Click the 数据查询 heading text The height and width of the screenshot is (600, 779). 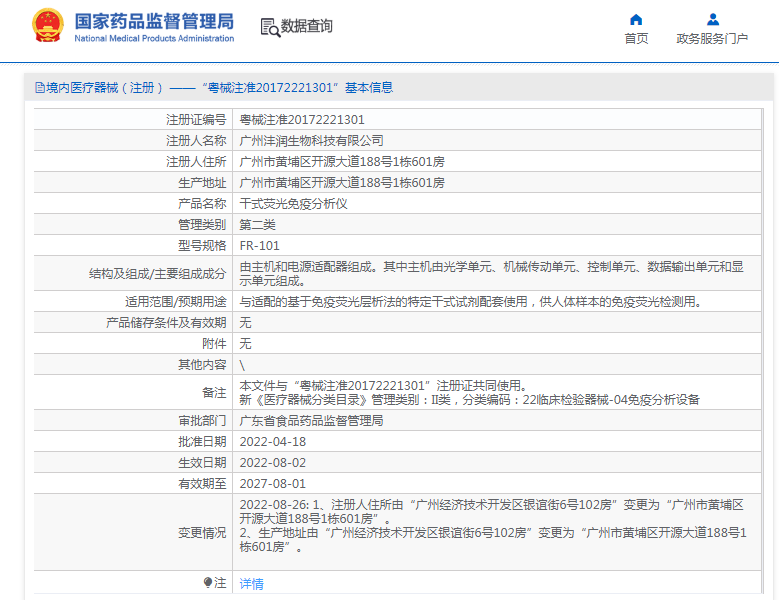point(307,26)
